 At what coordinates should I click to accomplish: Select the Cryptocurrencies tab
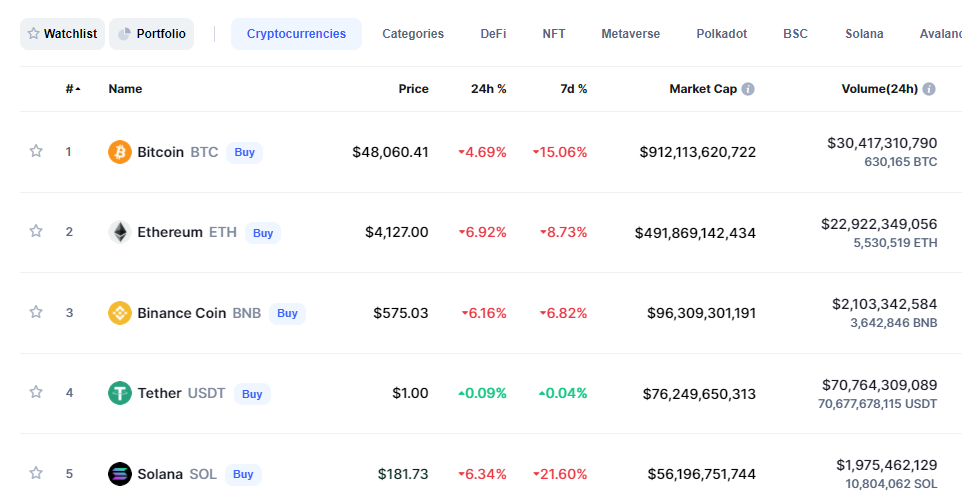pos(296,34)
